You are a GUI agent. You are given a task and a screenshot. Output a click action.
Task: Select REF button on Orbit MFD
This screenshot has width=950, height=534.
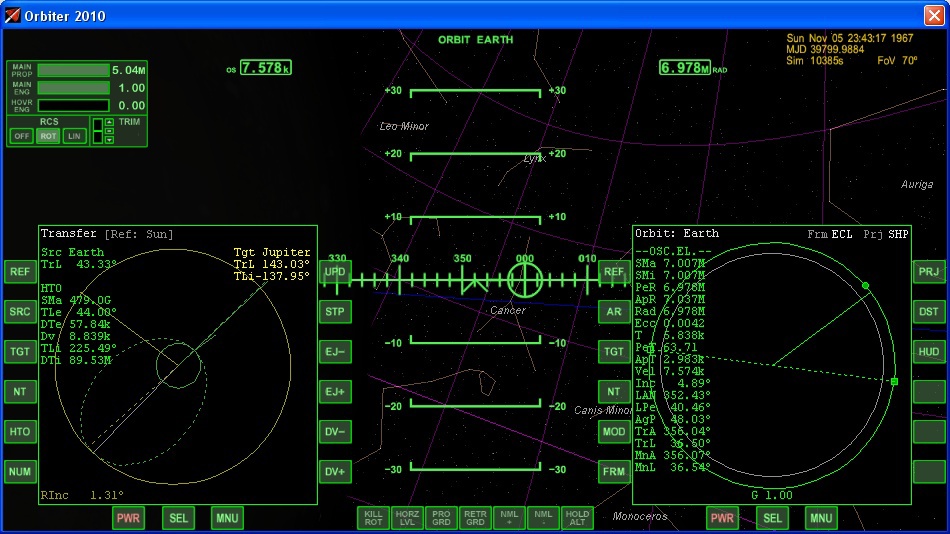(x=614, y=272)
